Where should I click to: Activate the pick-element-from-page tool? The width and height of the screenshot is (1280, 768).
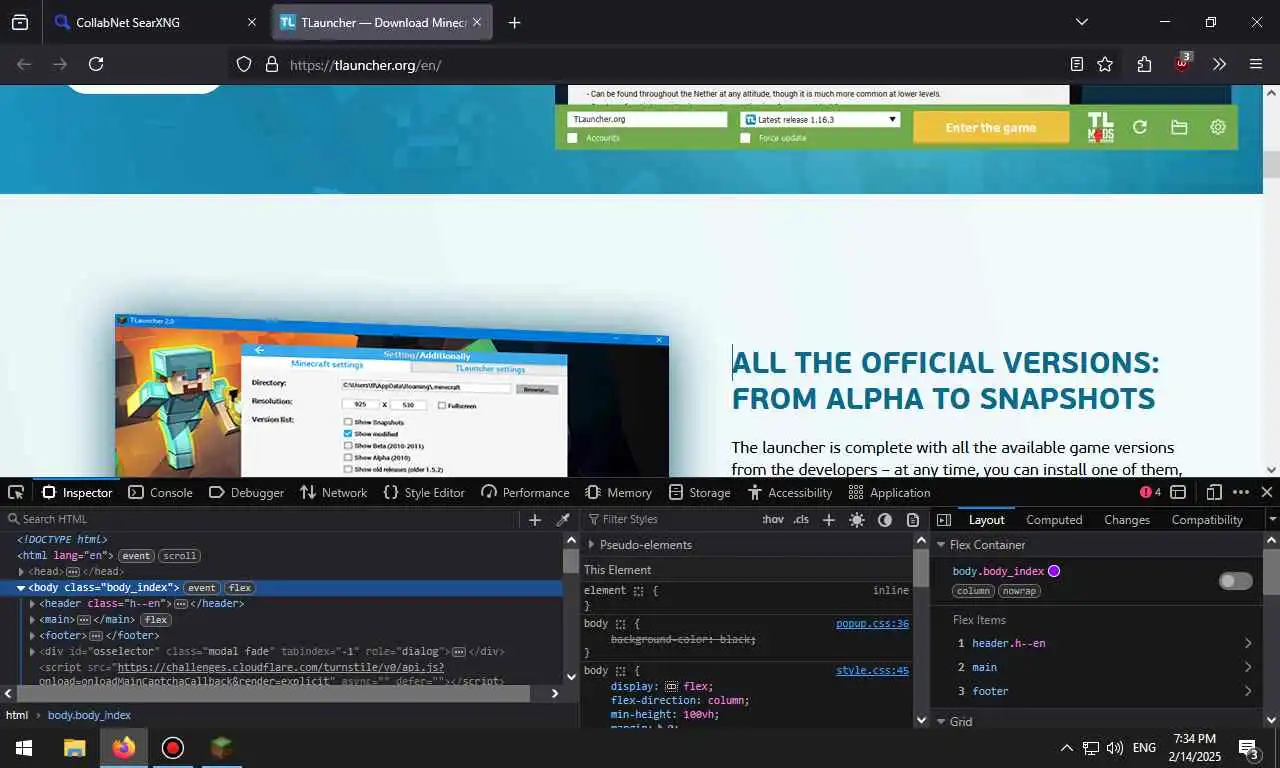pos(15,492)
